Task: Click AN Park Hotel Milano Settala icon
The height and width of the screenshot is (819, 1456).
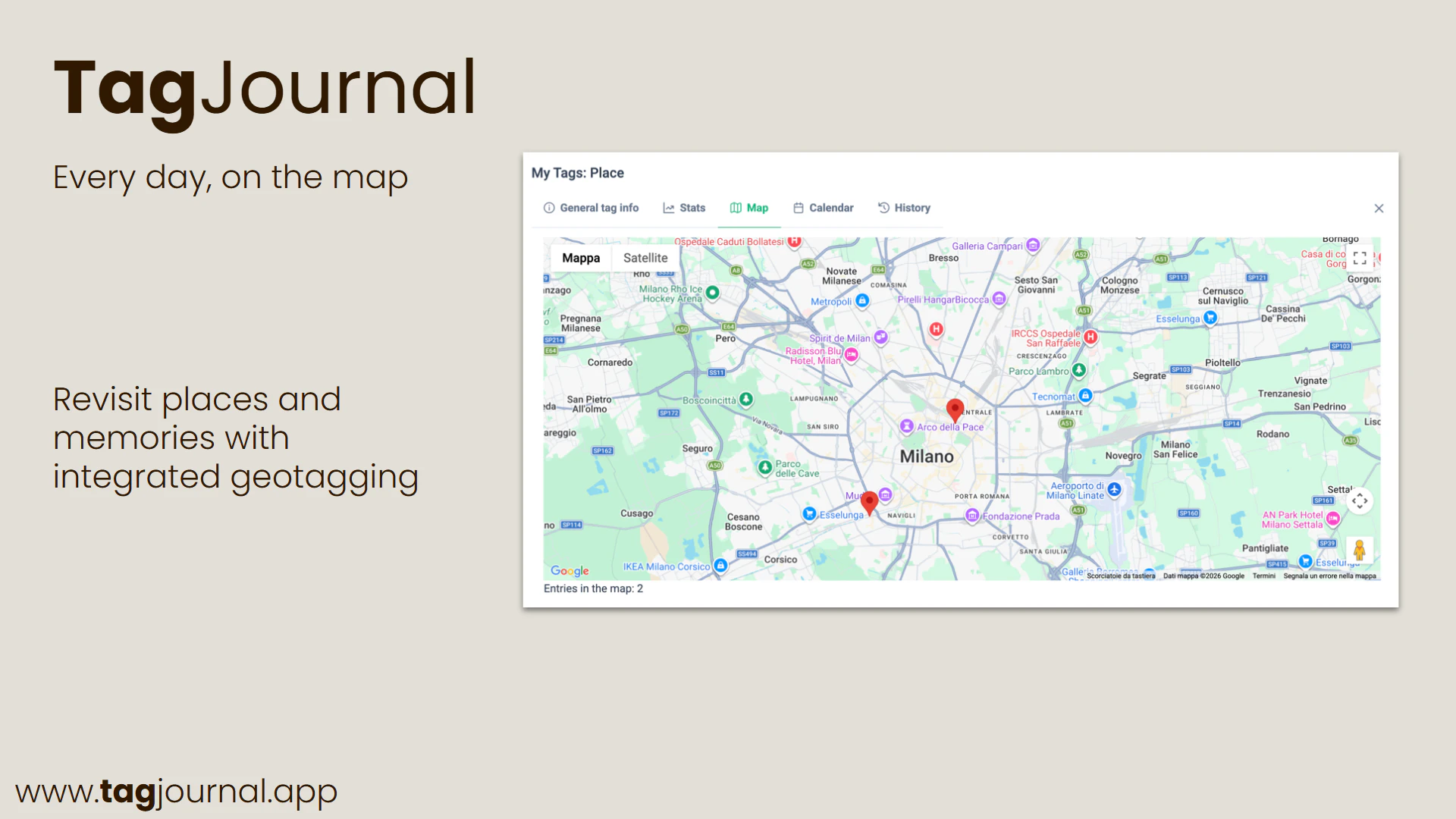Action: click(x=1333, y=519)
